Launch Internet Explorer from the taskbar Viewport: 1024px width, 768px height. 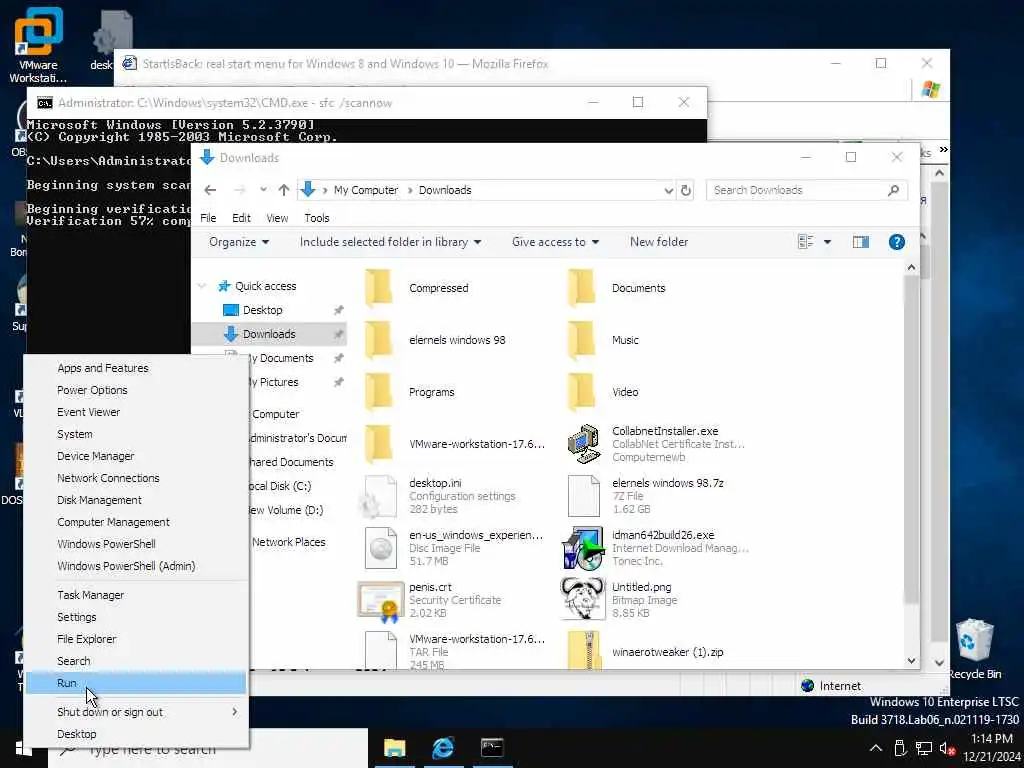coord(443,748)
